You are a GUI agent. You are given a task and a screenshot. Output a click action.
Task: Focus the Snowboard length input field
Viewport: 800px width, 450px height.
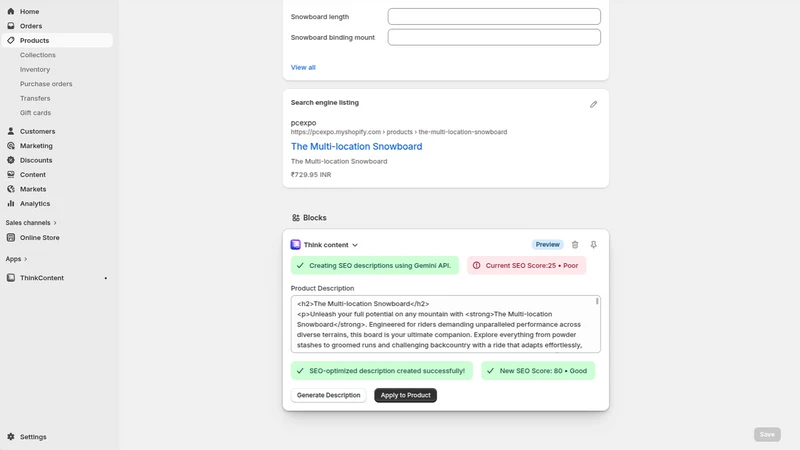[x=494, y=16]
